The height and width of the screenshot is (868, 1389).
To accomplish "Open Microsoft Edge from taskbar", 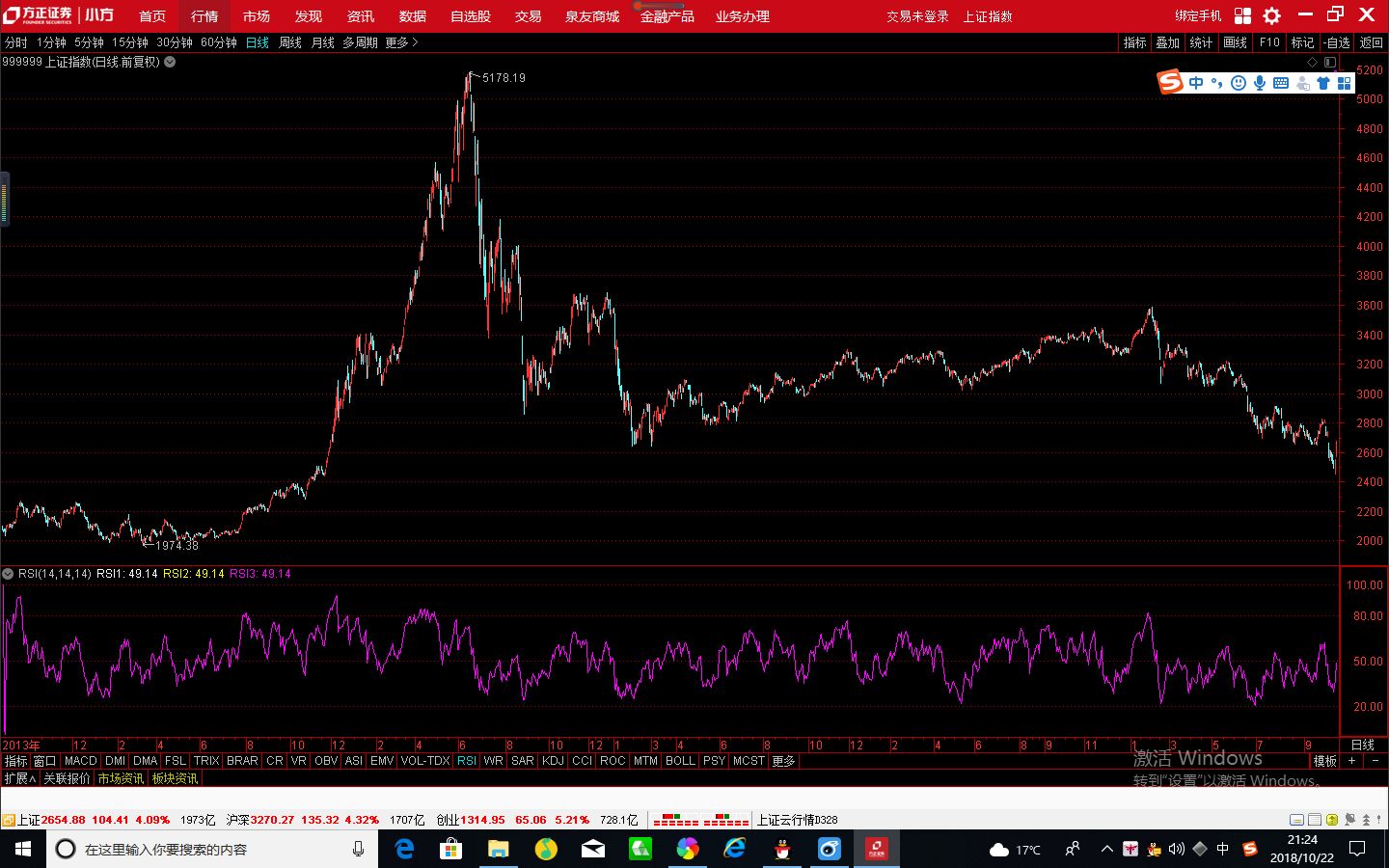I will (405, 849).
